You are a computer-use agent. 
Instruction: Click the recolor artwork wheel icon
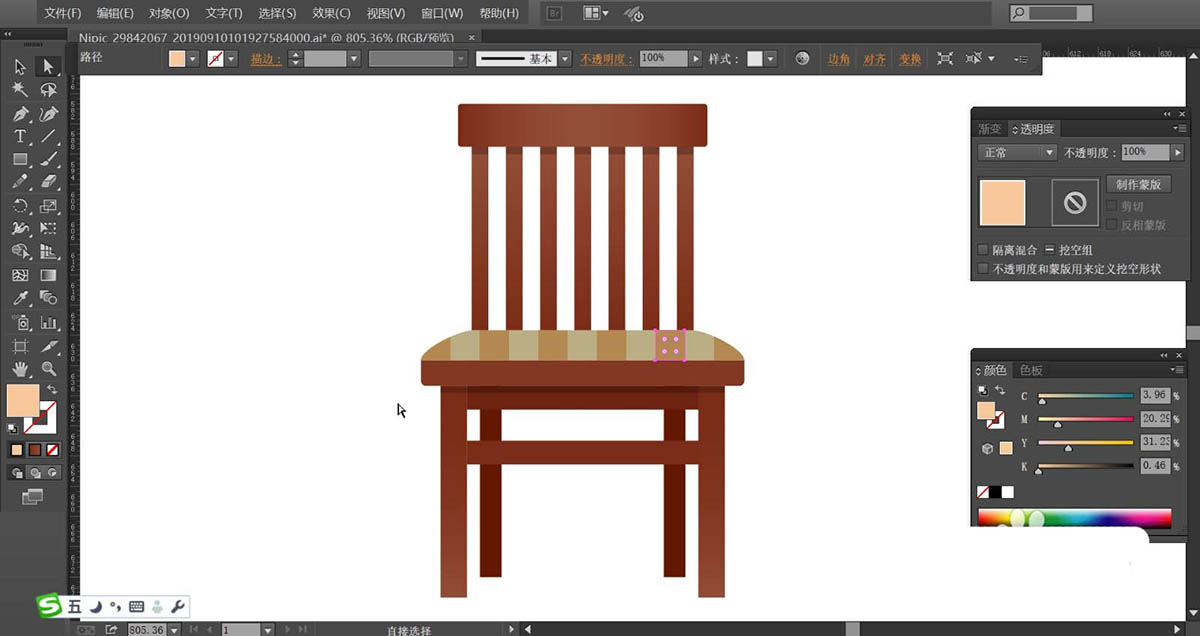[x=802, y=59]
